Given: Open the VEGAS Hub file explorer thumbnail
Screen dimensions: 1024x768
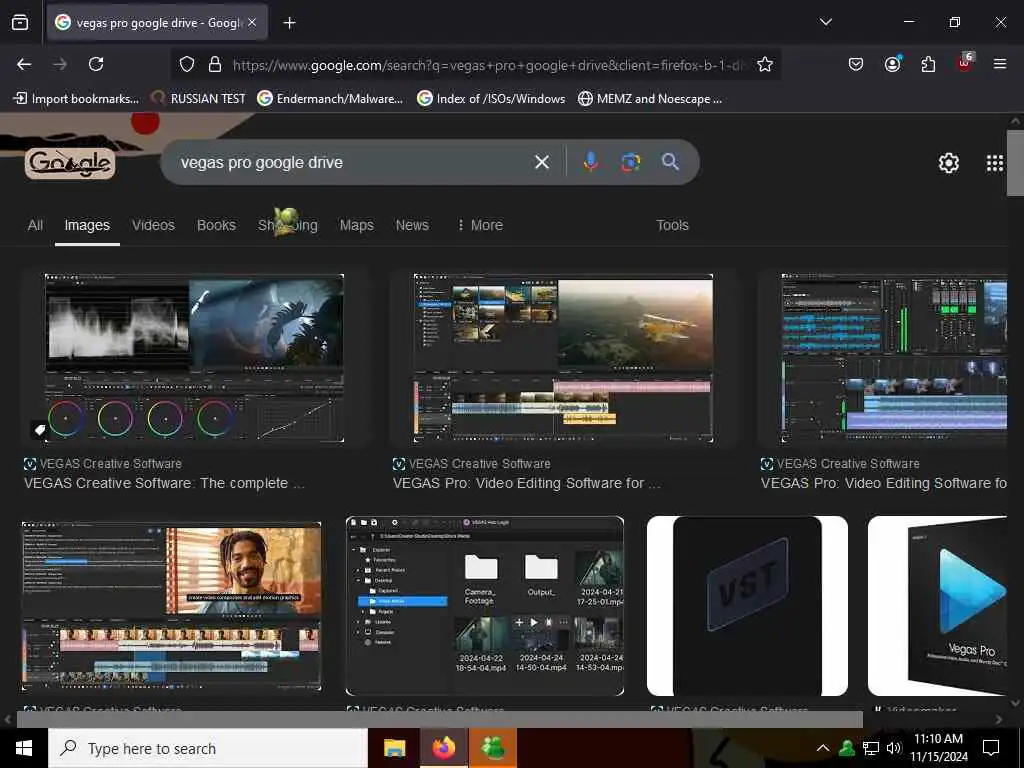Looking at the screenshot, I should pos(485,606).
